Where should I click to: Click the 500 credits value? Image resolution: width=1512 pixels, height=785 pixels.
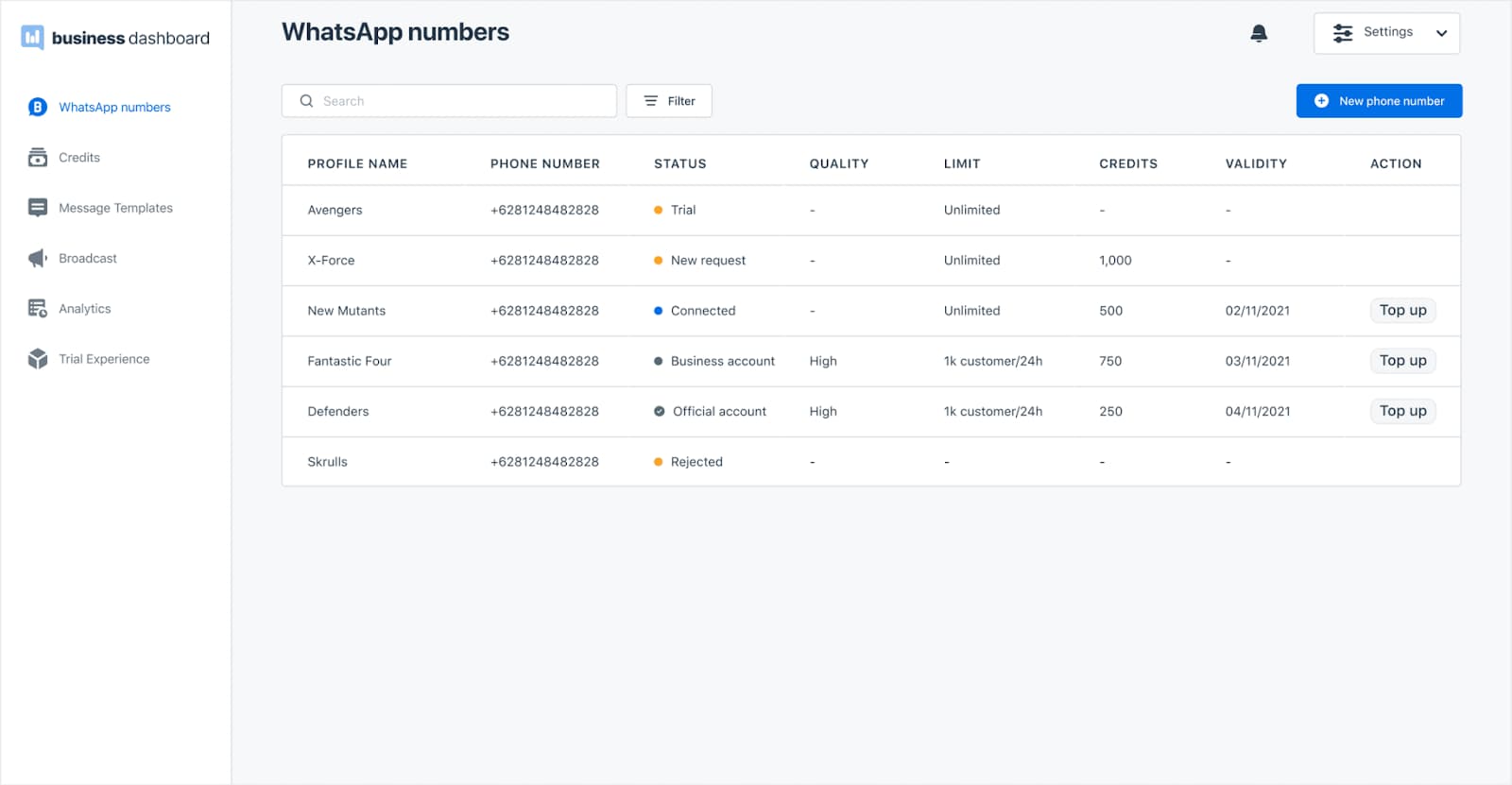(x=1110, y=311)
